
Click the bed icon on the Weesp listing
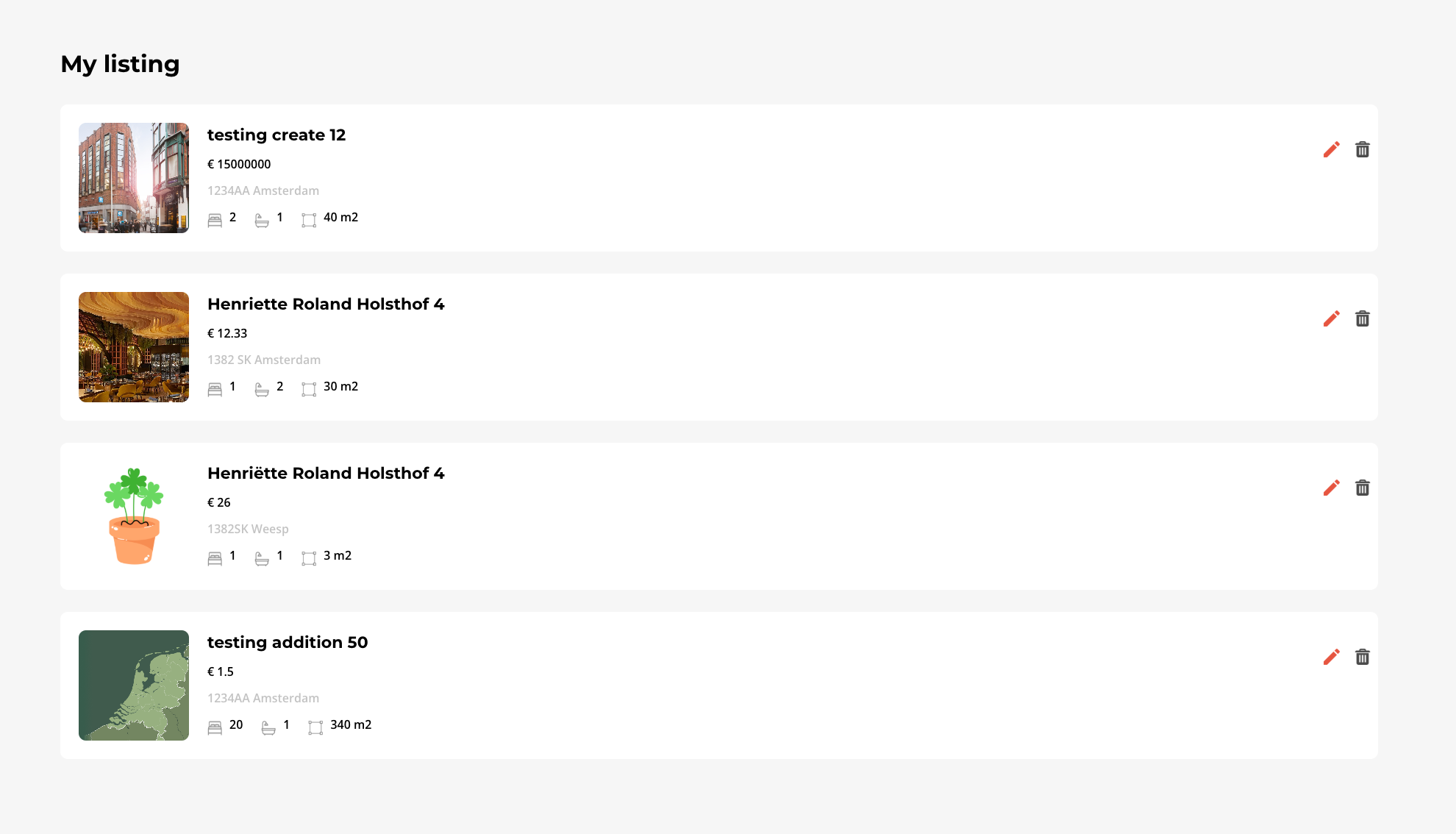[215, 557]
